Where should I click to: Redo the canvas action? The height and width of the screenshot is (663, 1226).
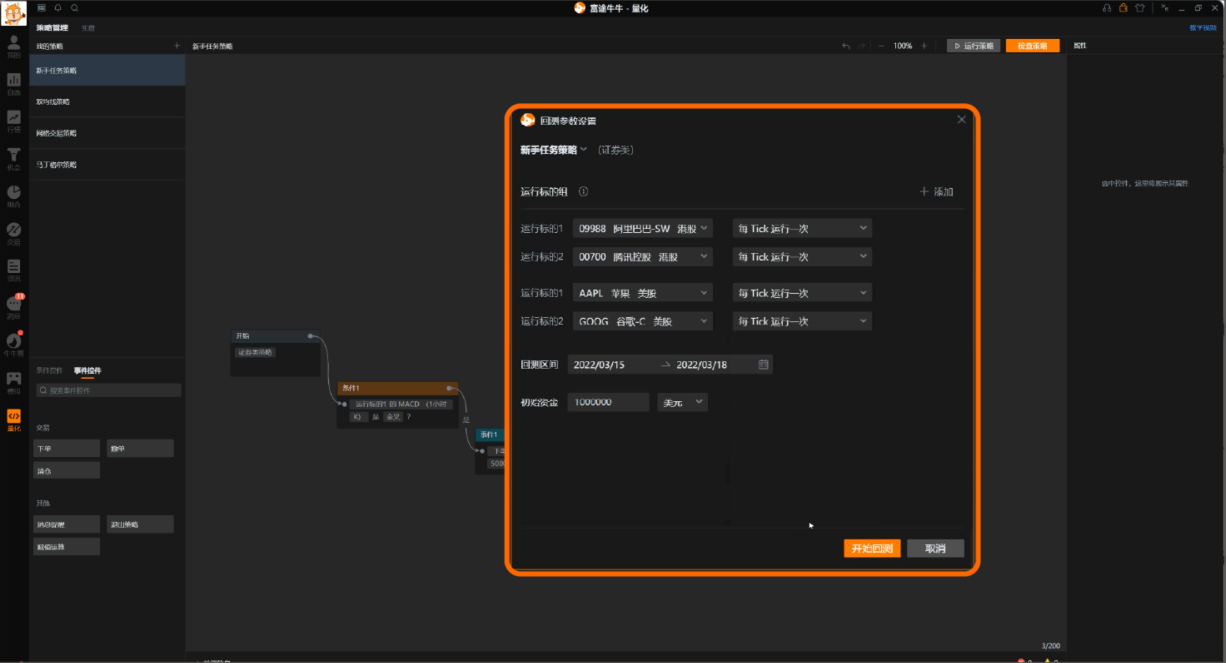pos(862,46)
